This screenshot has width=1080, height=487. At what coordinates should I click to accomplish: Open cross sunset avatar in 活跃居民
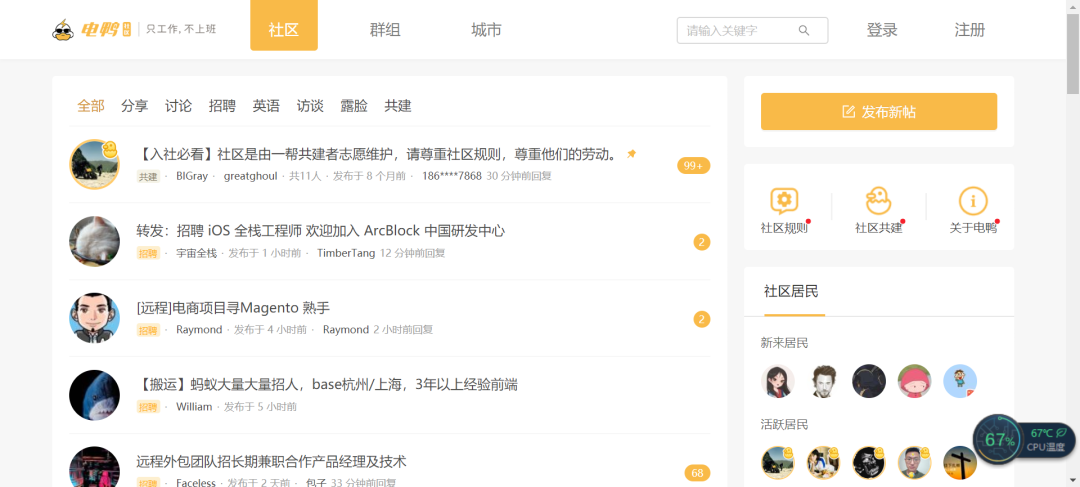point(960,463)
